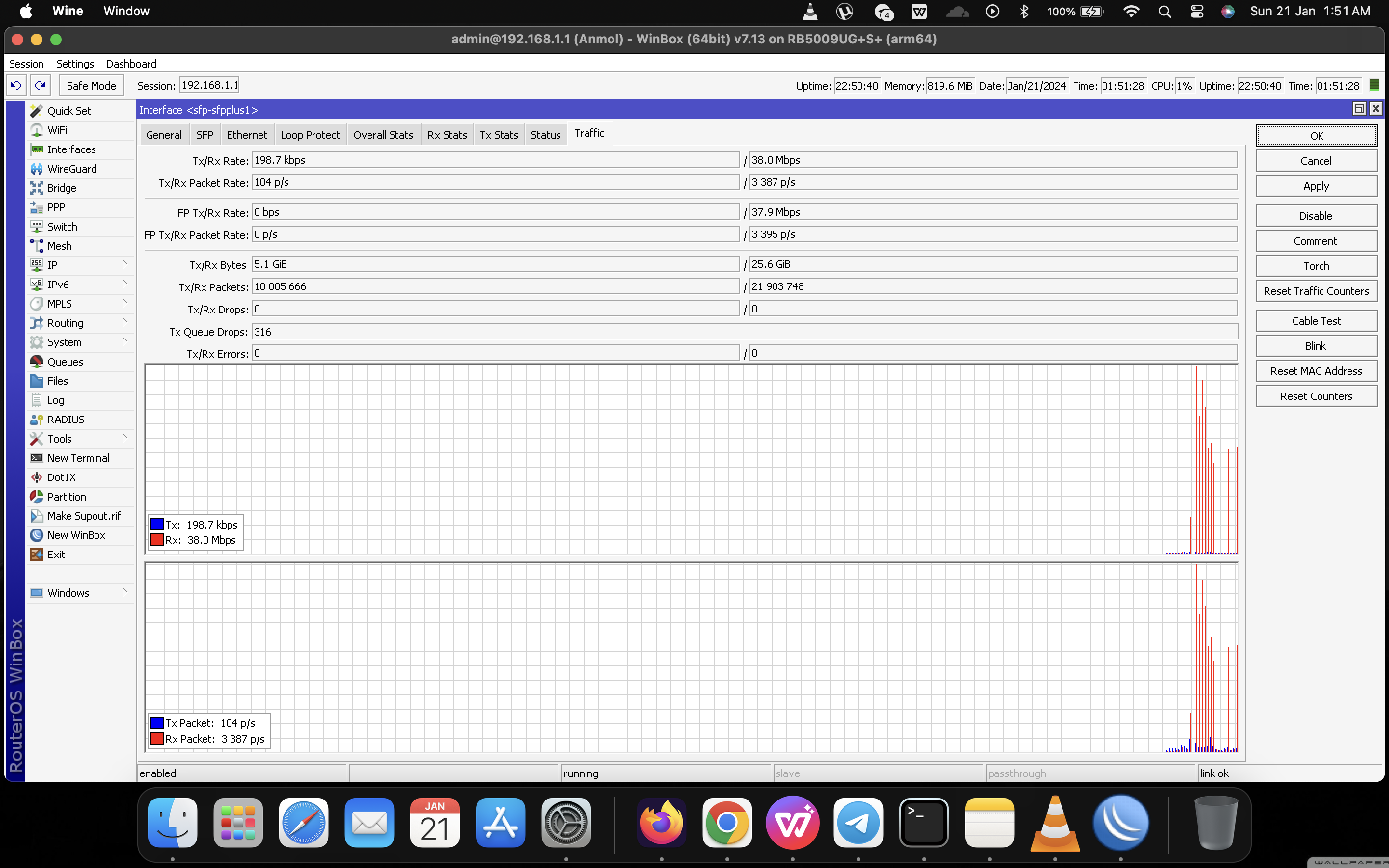This screenshot has width=1389, height=868.
Task: Open the Log sidebar item
Action: tap(55, 400)
